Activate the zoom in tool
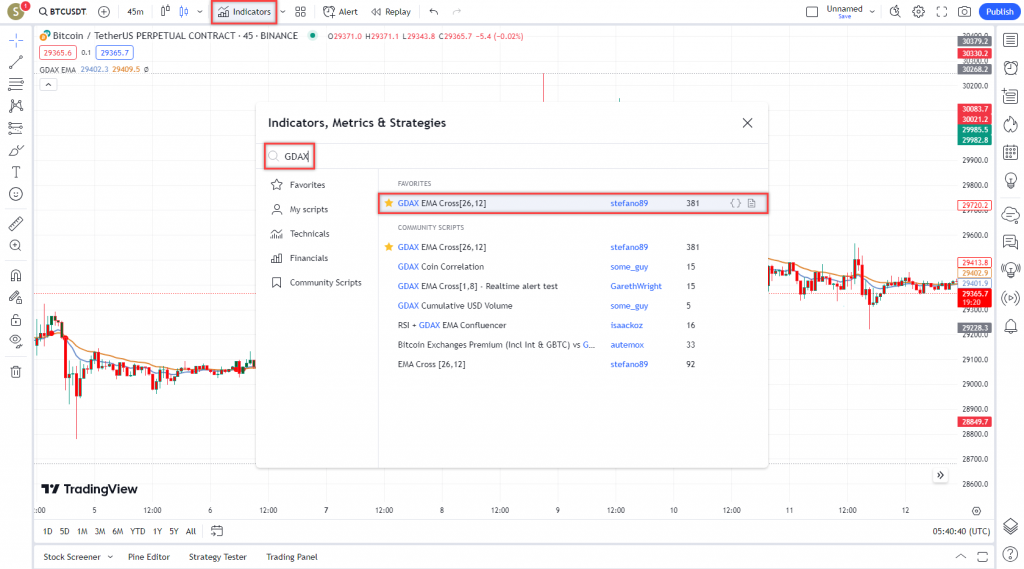Screen dimensions: 1024x569 [x=16, y=246]
